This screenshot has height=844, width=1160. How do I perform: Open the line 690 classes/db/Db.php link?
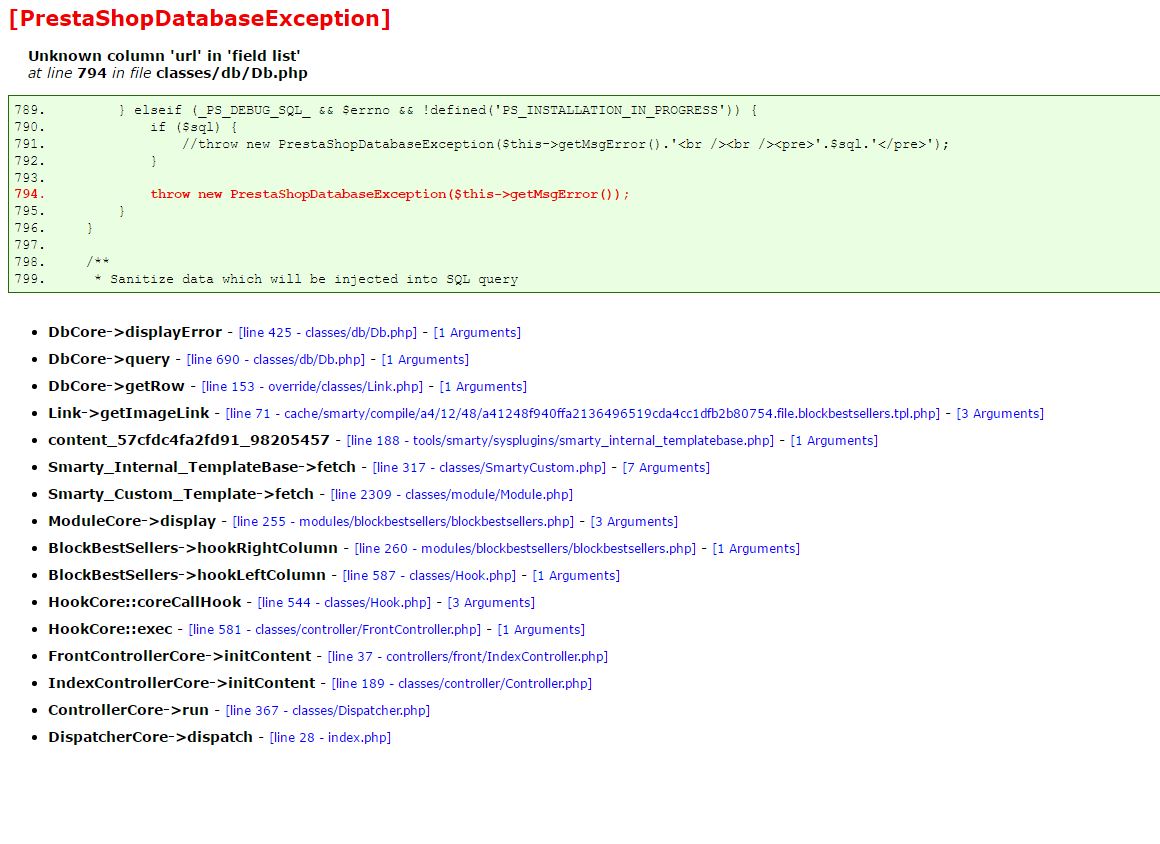[x=276, y=359]
